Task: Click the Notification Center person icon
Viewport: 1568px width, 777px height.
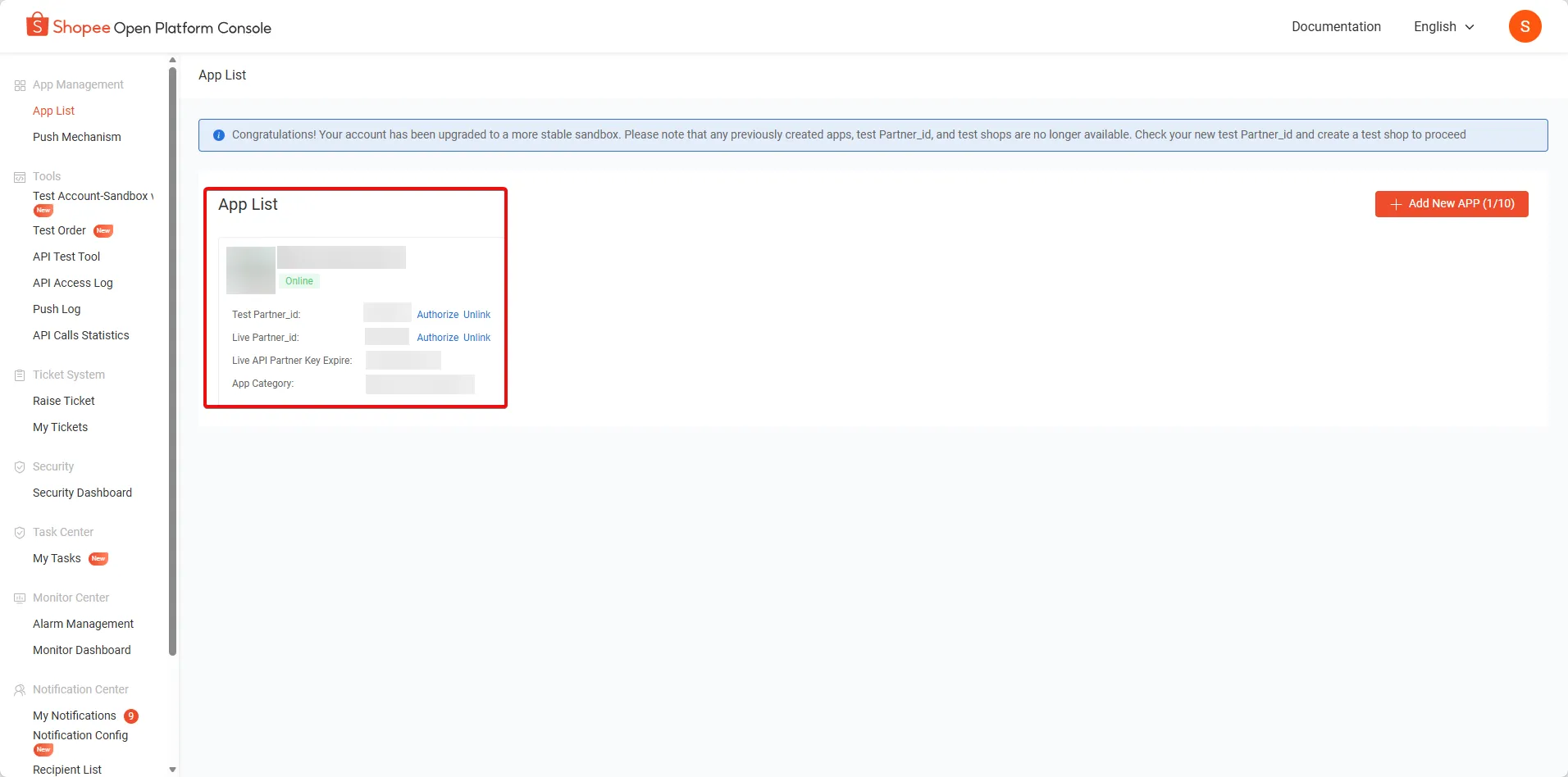Action: tap(20, 690)
